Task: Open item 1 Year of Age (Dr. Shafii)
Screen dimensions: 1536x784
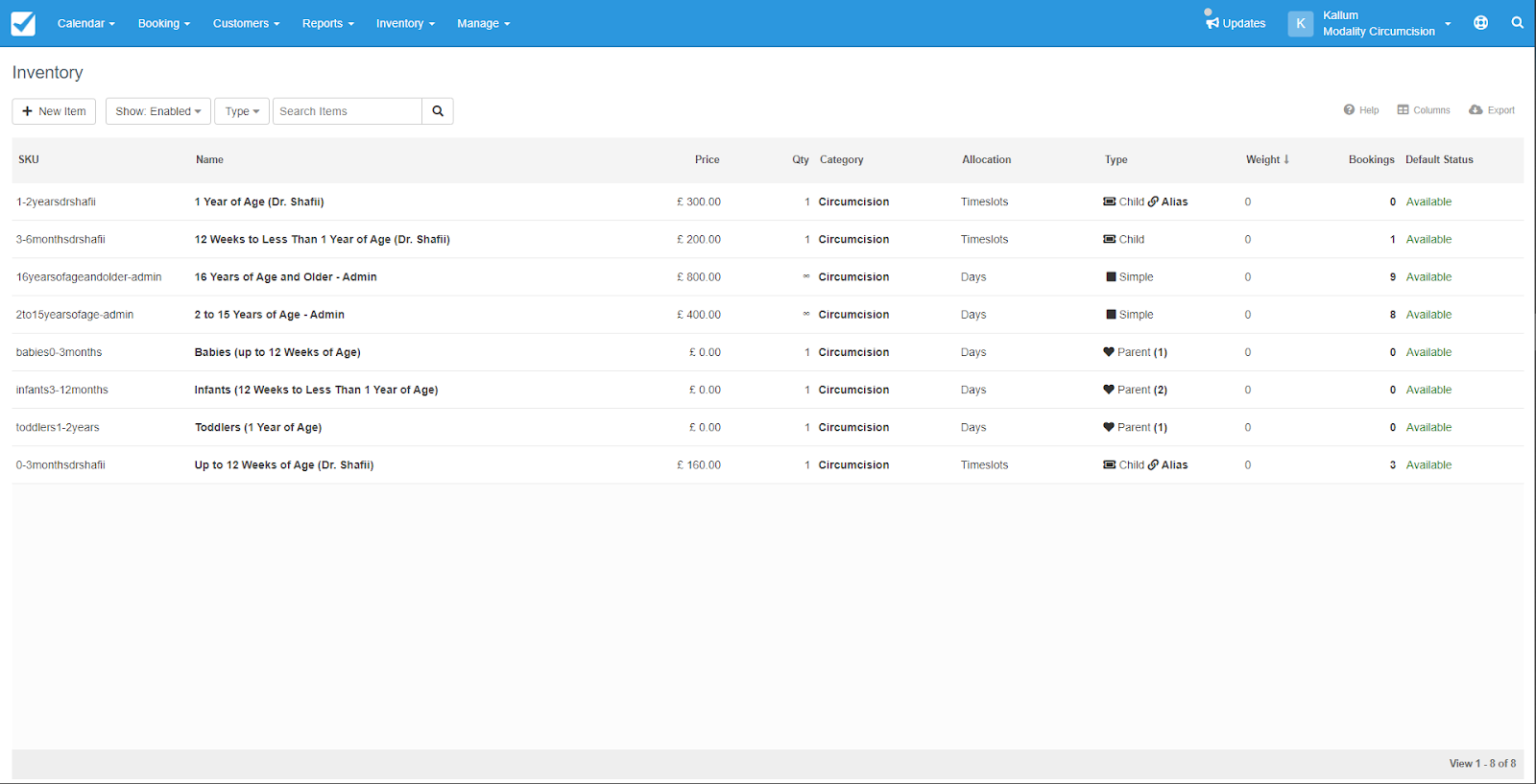Action: click(259, 202)
